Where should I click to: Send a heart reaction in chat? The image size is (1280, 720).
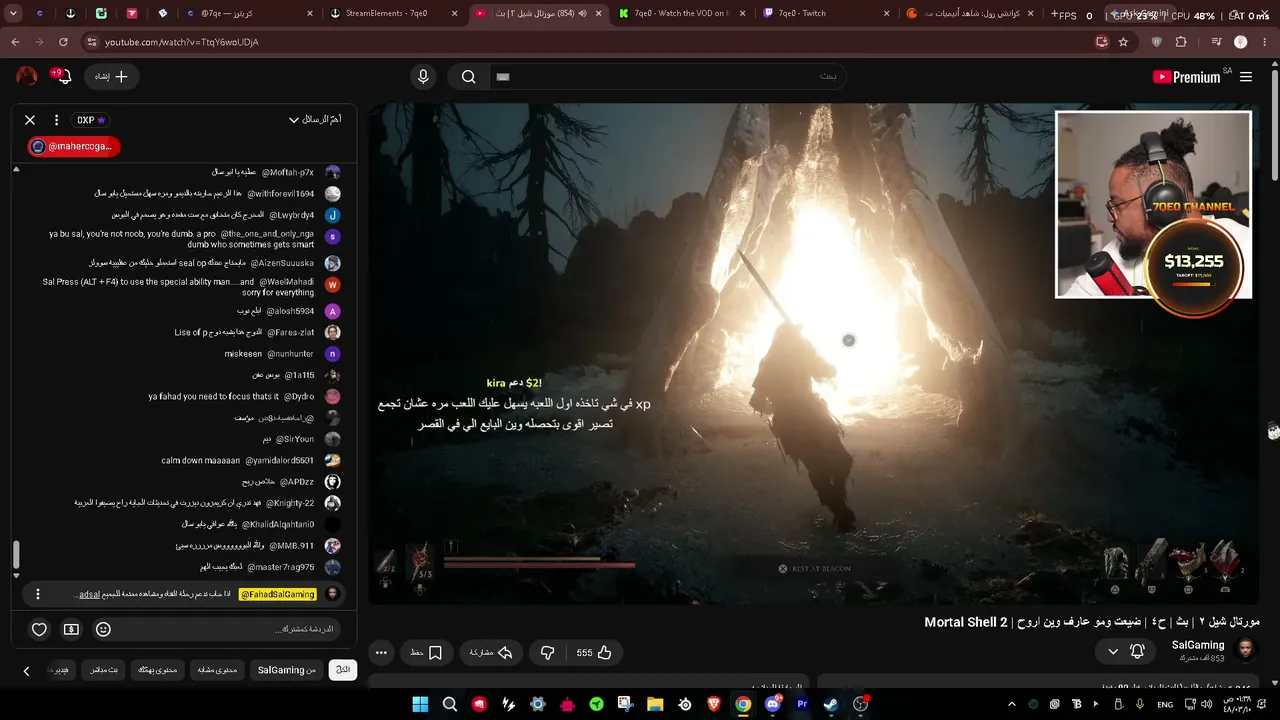pyautogui.click(x=39, y=629)
